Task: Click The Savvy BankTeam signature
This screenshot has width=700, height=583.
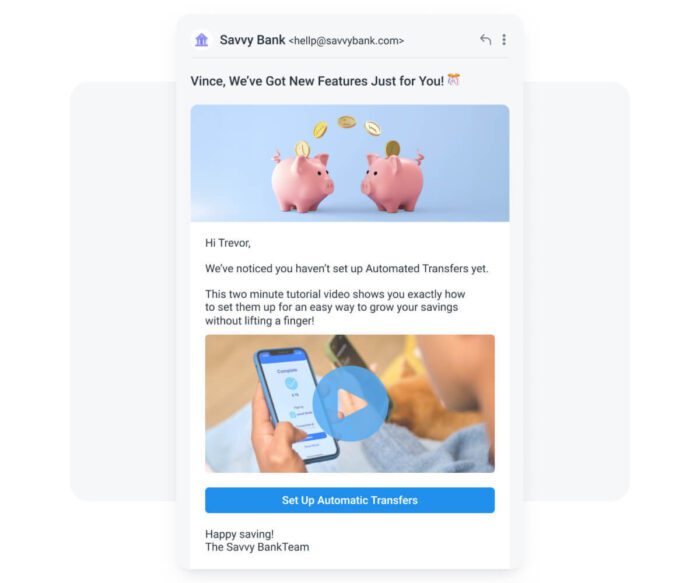Action: [257, 547]
